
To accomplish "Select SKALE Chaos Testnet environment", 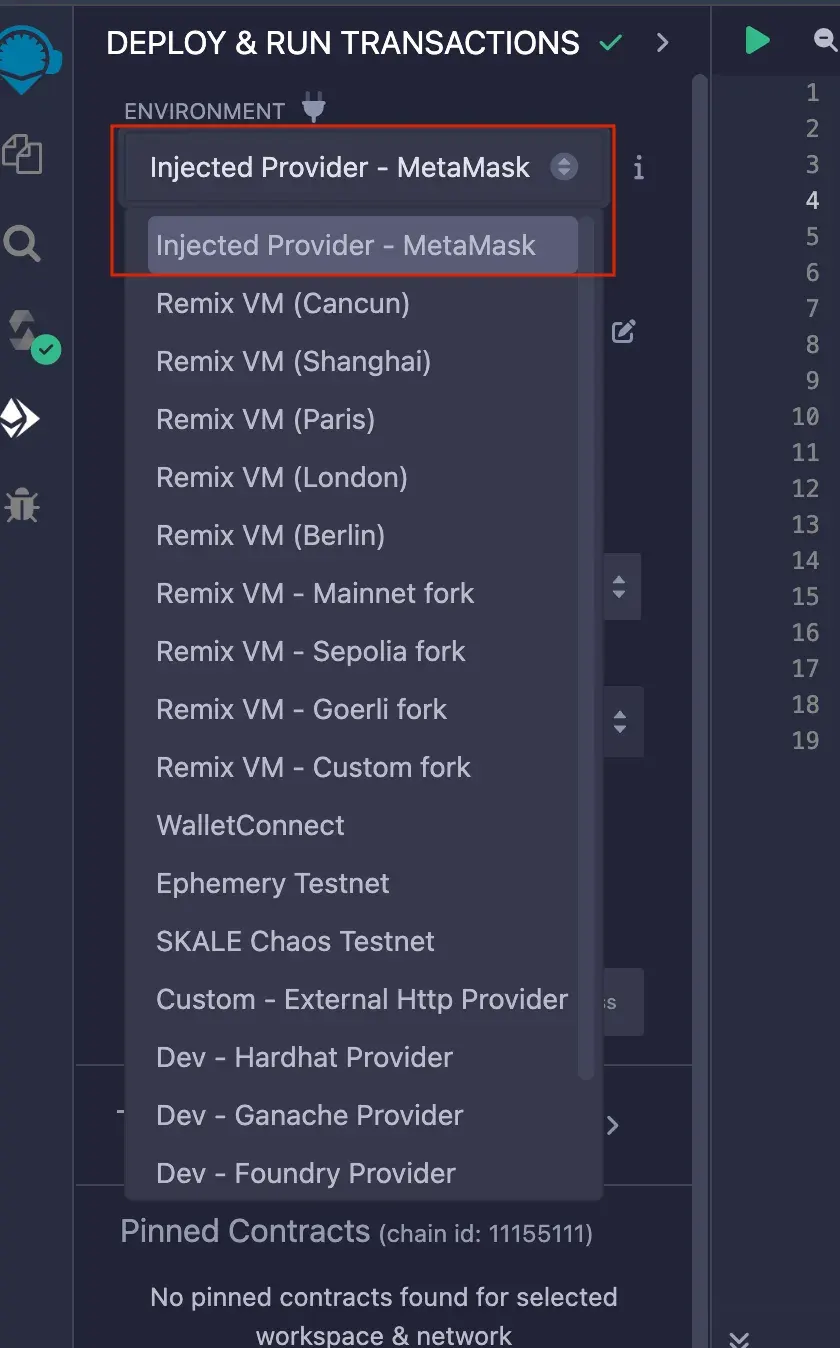I will pos(363,941).
